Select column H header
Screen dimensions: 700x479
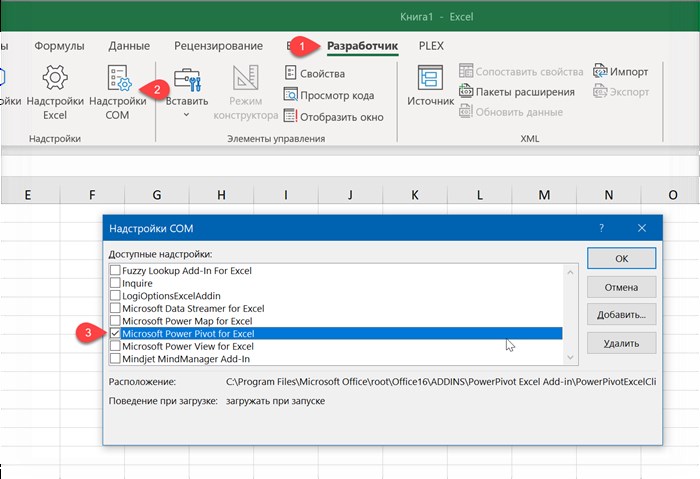[x=221, y=195]
